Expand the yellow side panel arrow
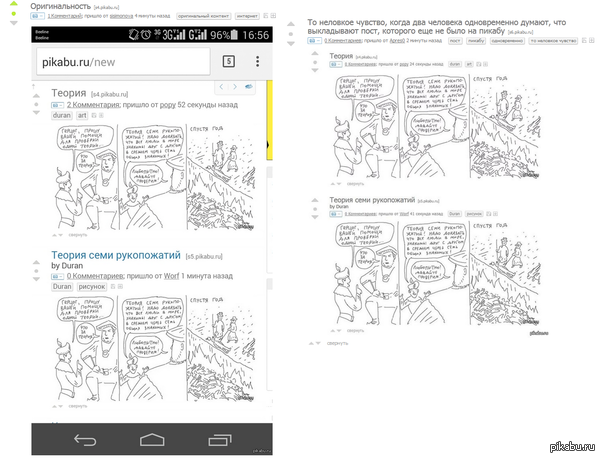This screenshot has height=458, width=600. pos(269,145)
